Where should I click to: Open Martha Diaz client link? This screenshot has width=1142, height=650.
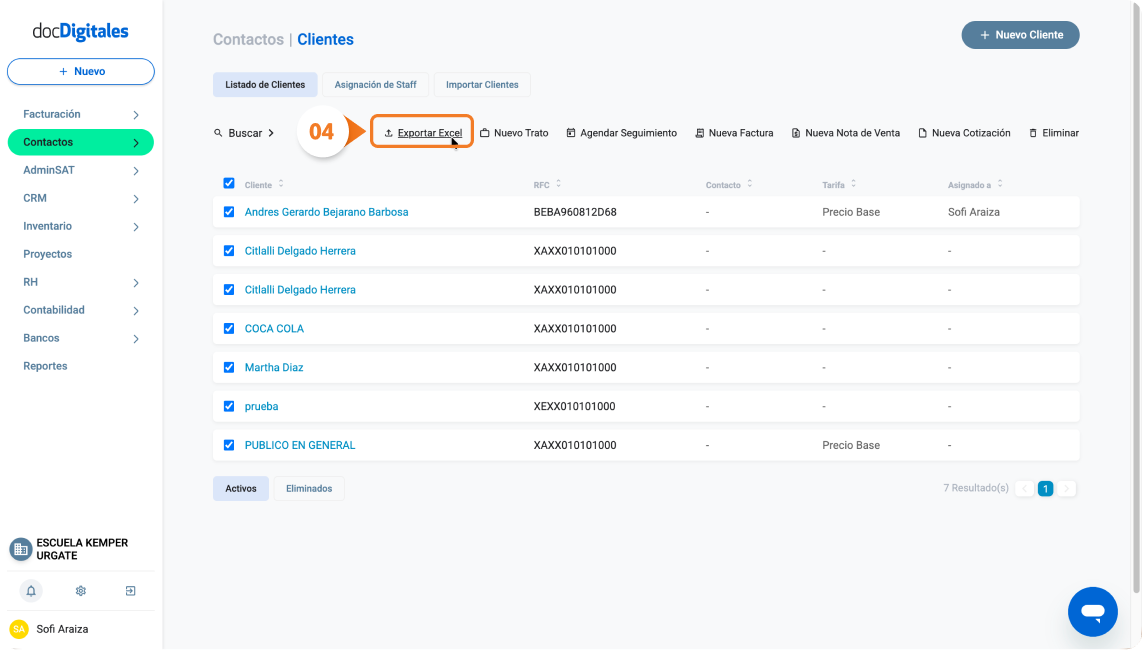(274, 367)
